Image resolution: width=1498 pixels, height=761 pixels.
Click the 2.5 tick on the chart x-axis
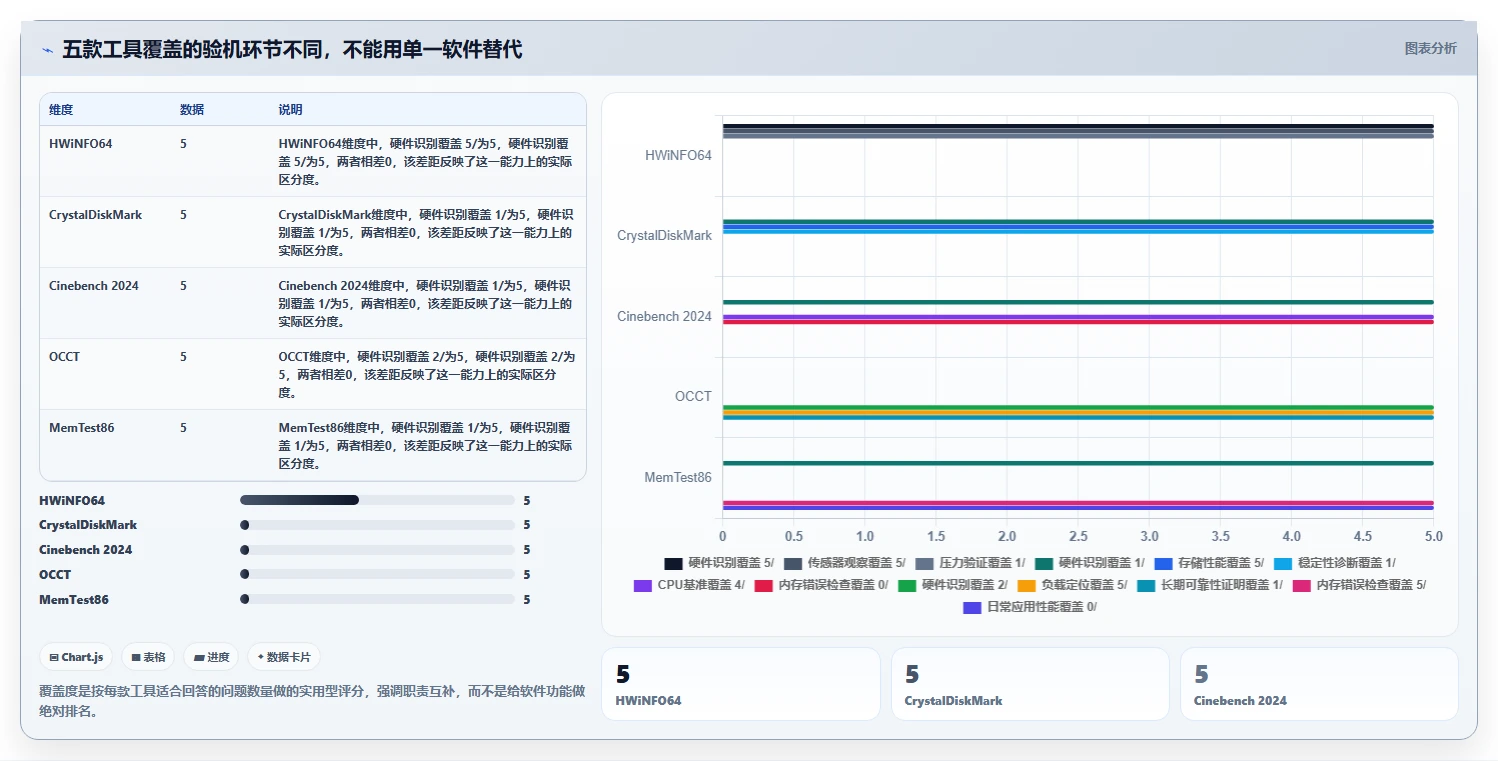(x=1078, y=536)
